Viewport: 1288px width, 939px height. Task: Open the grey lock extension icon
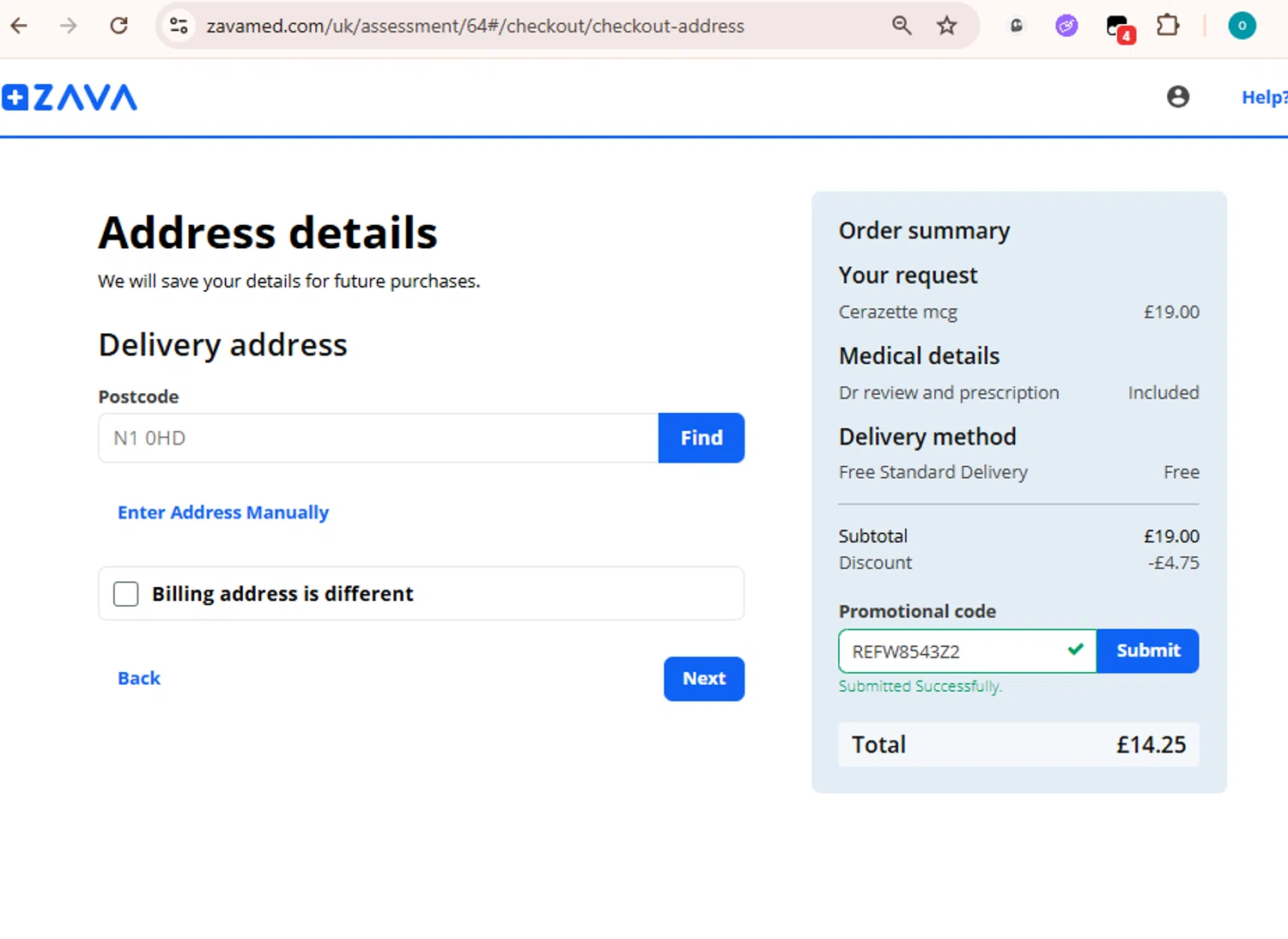(1017, 26)
